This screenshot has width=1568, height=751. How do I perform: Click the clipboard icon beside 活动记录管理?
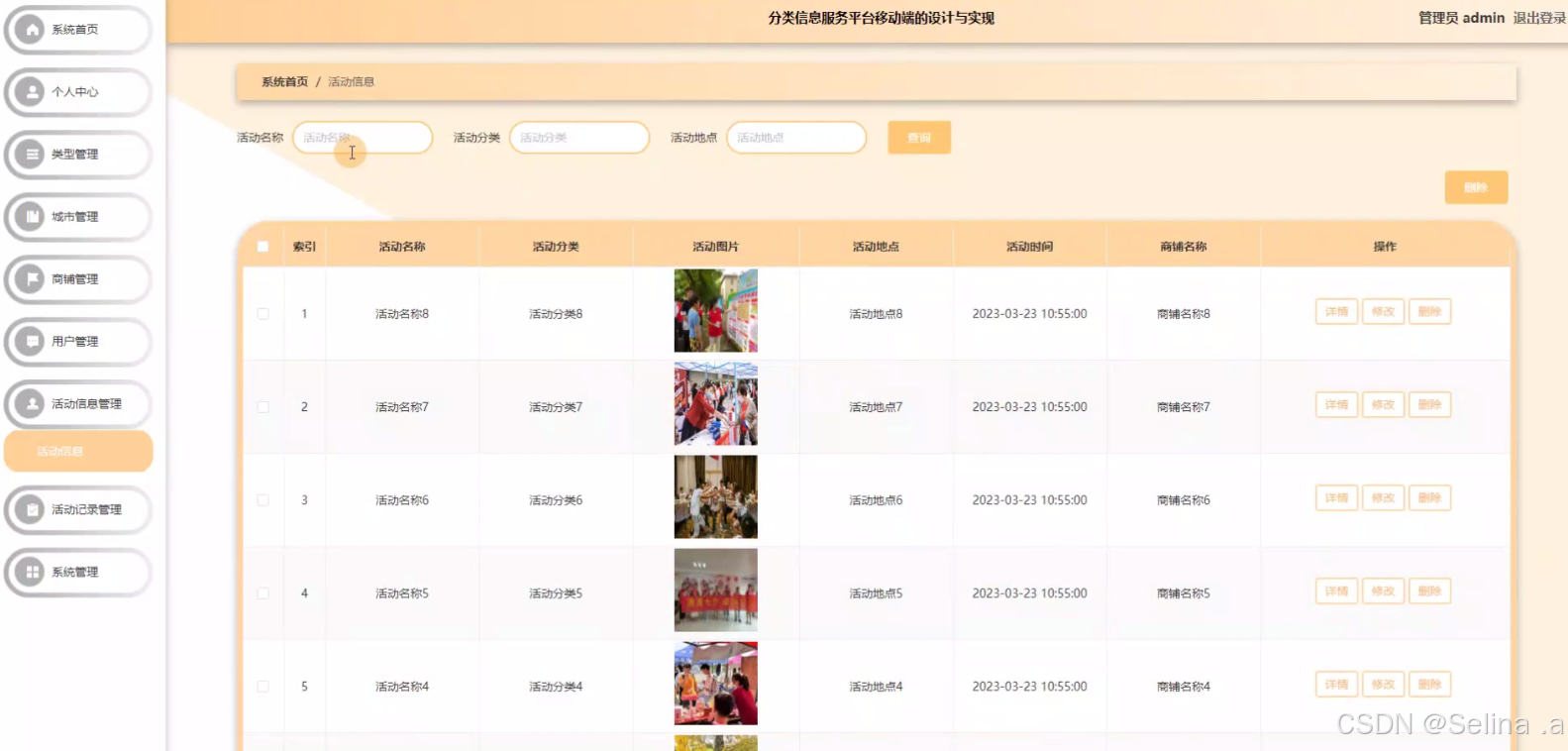[x=31, y=510]
